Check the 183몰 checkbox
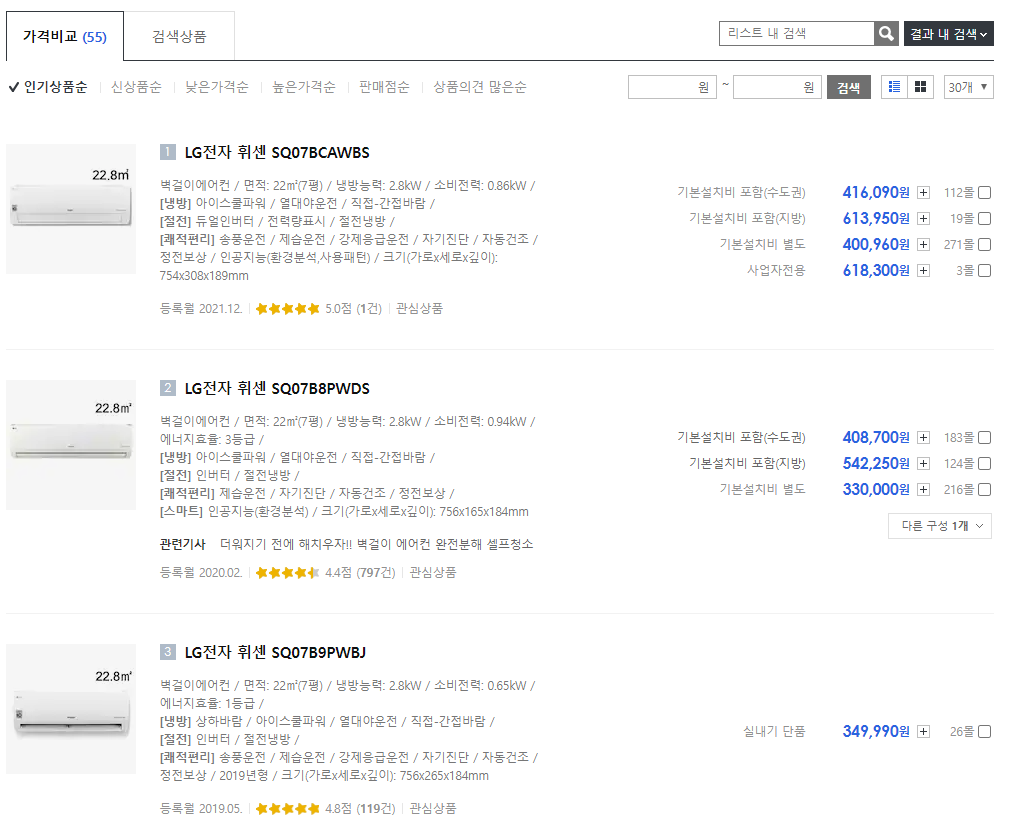 (x=984, y=438)
